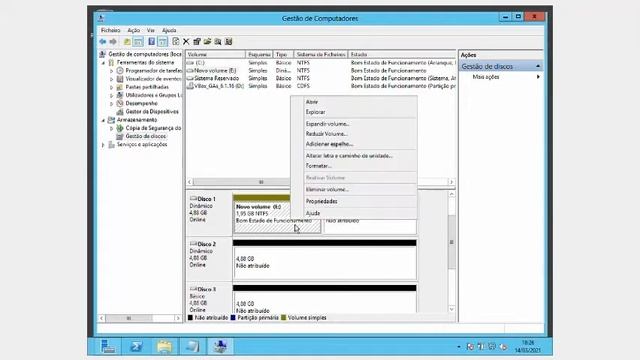The height and width of the screenshot is (360, 640).
Task: Select the VBox_GAs (D:) volume row
Action: tap(321, 86)
